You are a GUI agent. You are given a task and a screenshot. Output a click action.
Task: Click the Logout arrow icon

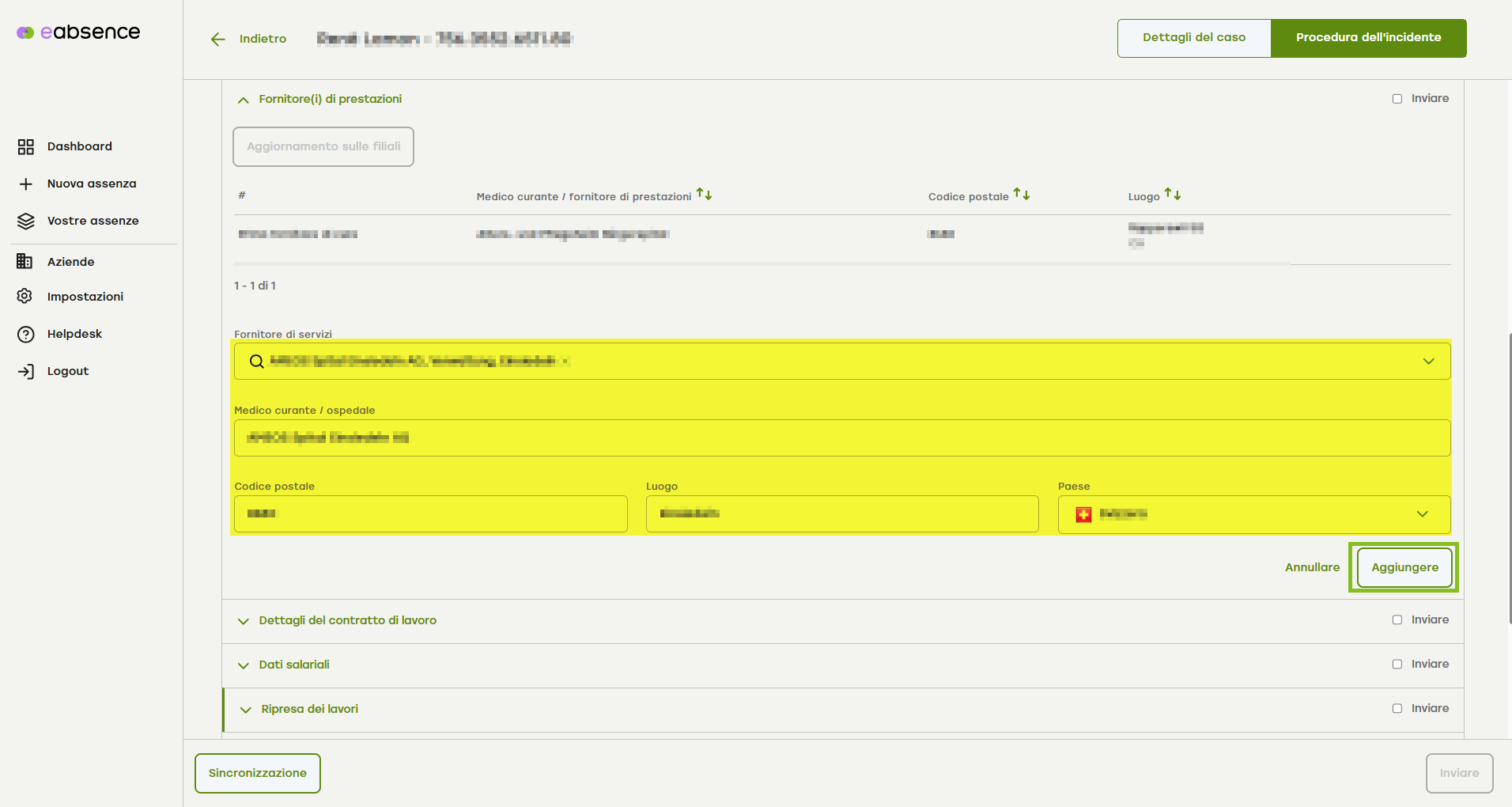[26, 371]
